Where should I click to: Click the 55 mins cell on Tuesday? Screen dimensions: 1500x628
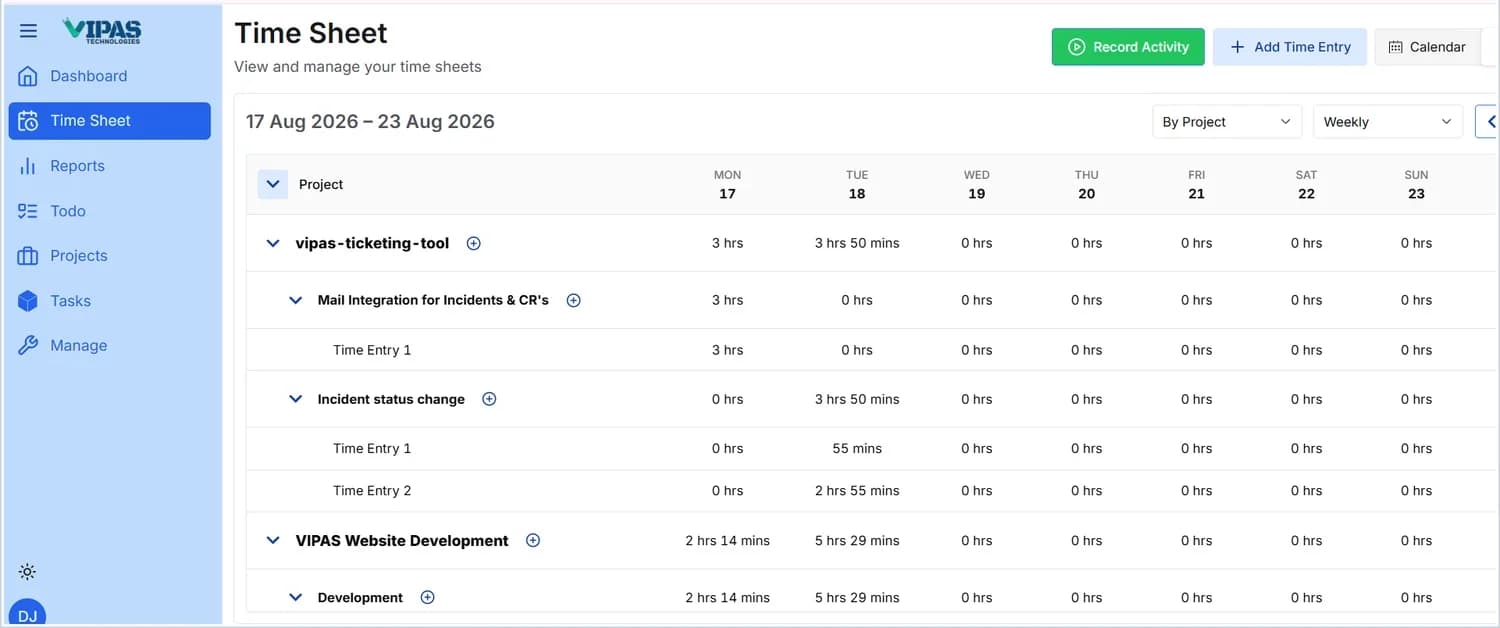857,448
